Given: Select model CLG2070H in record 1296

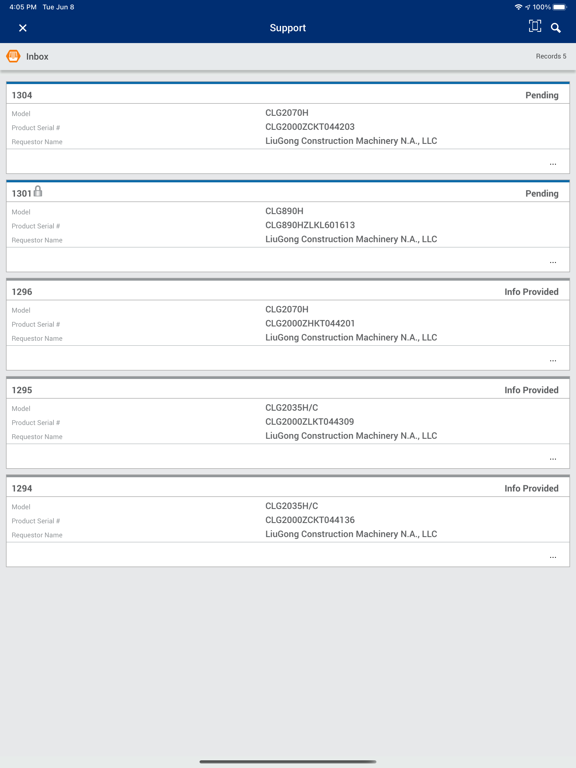Looking at the screenshot, I should coord(287,310).
